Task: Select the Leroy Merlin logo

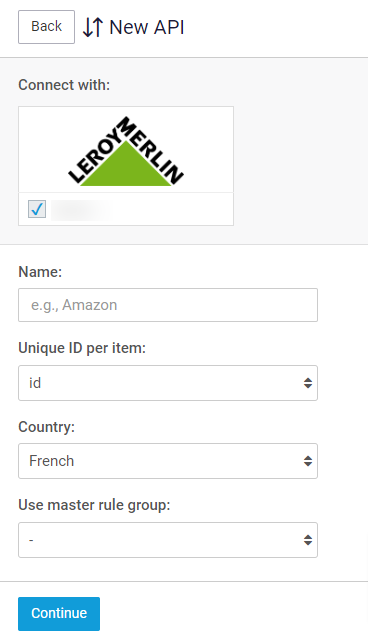Action: click(x=126, y=150)
